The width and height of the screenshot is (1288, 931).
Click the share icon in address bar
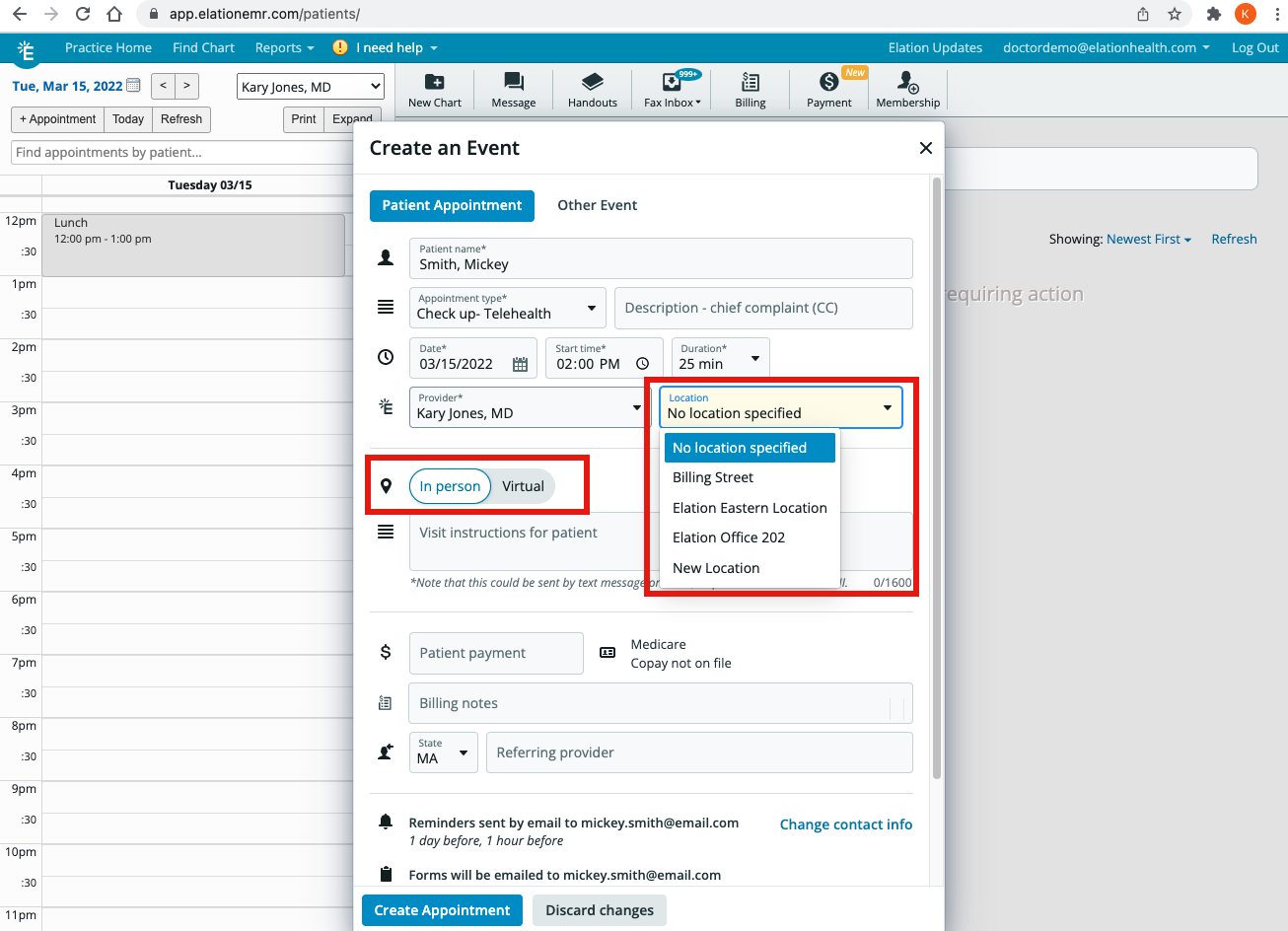coord(1143,14)
